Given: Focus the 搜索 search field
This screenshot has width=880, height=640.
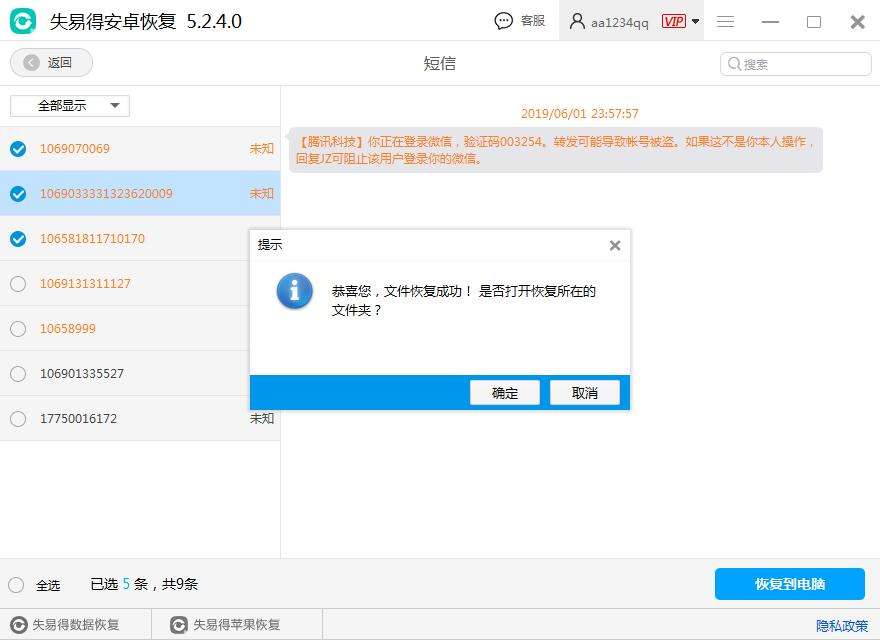Looking at the screenshot, I should tap(795, 64).
